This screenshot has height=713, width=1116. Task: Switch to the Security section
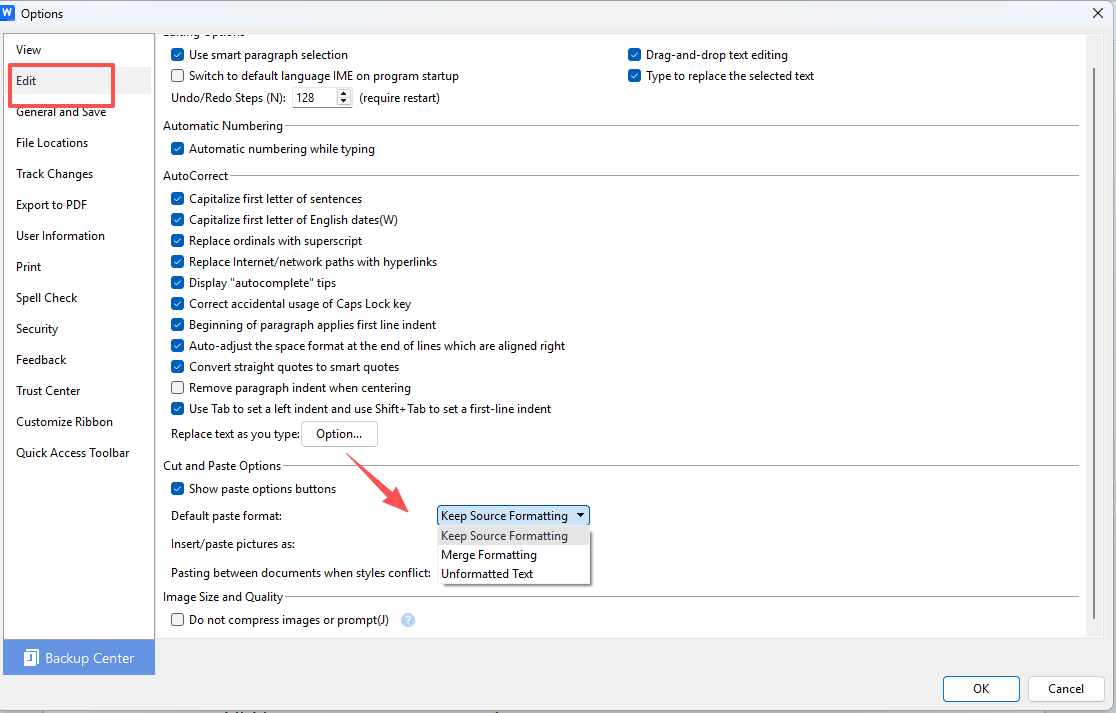[x=37, y=329]
